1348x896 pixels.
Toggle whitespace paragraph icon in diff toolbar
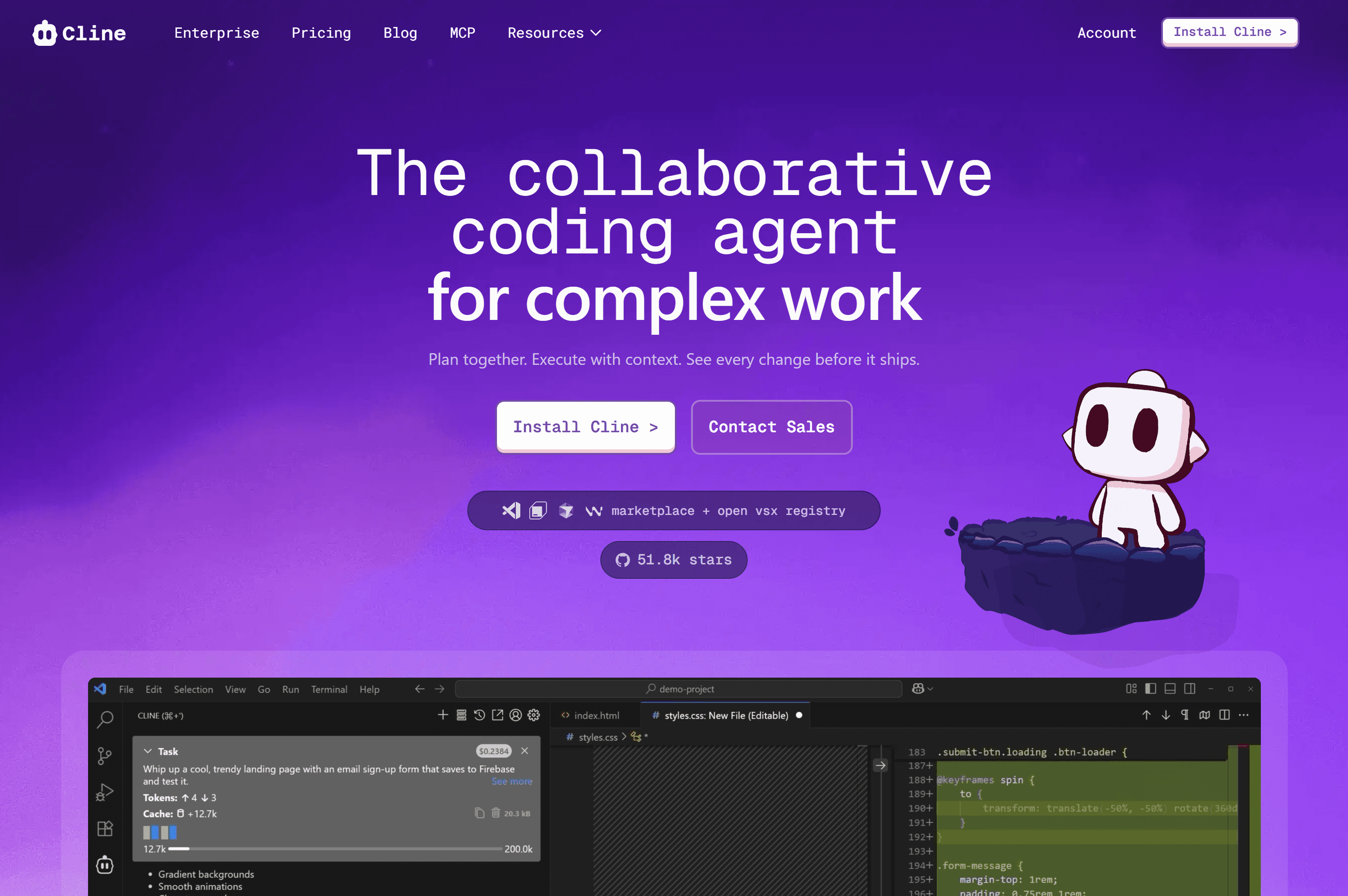pyautogui.click(x=1184, y=715)
